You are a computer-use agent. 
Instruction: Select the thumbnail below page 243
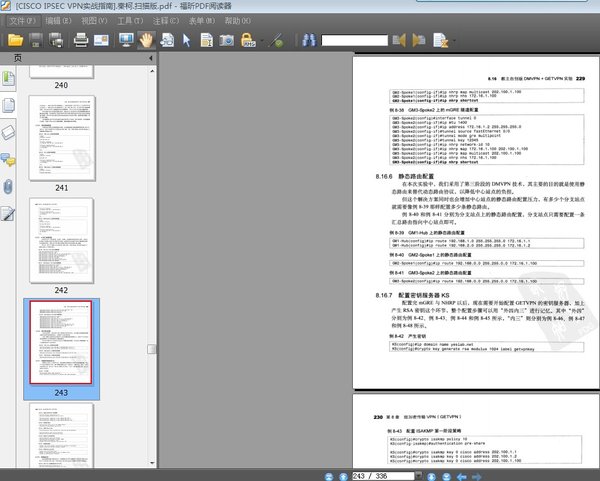coord(62,435)
